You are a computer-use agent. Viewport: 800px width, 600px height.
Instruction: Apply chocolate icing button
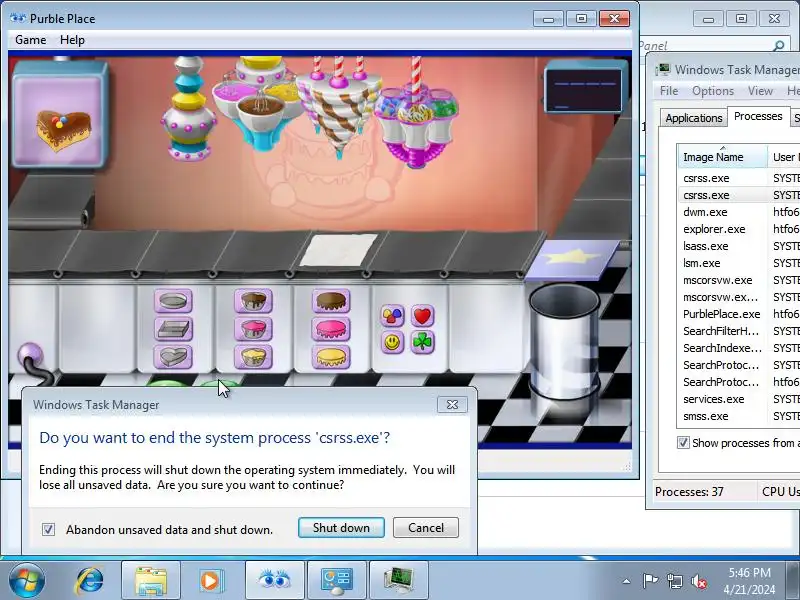(x=331, y=301)
